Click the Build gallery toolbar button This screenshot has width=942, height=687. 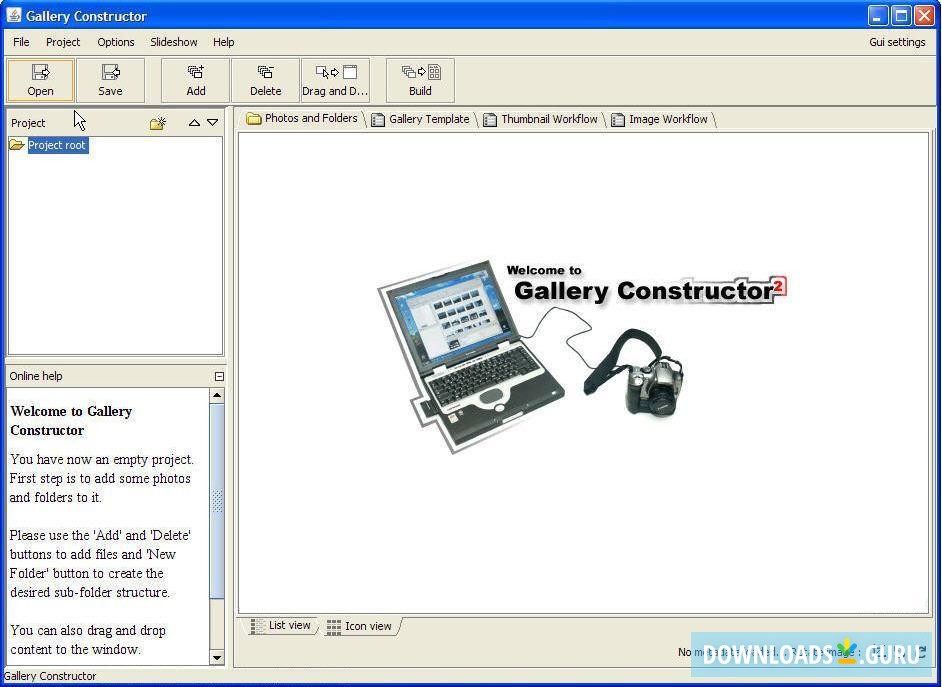pyautogui.click(x=420, y=80)
